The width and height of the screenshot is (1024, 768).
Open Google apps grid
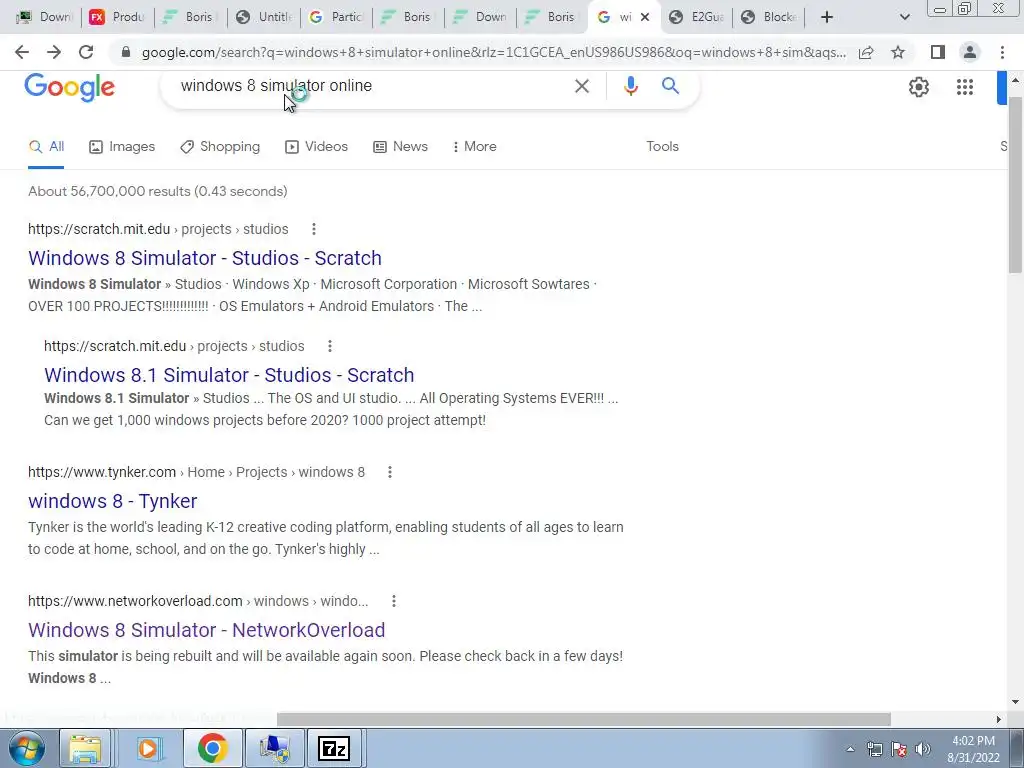click(x=965, y=87)
